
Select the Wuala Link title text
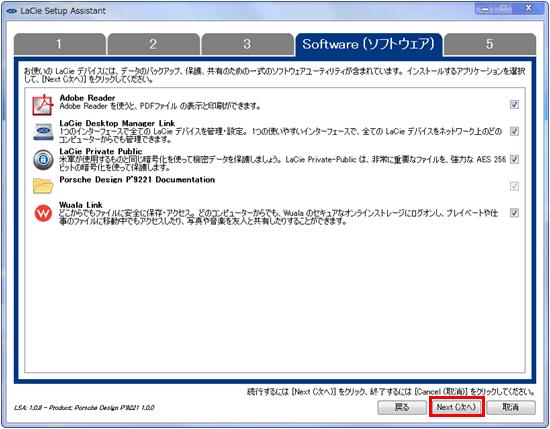point(81,205)
